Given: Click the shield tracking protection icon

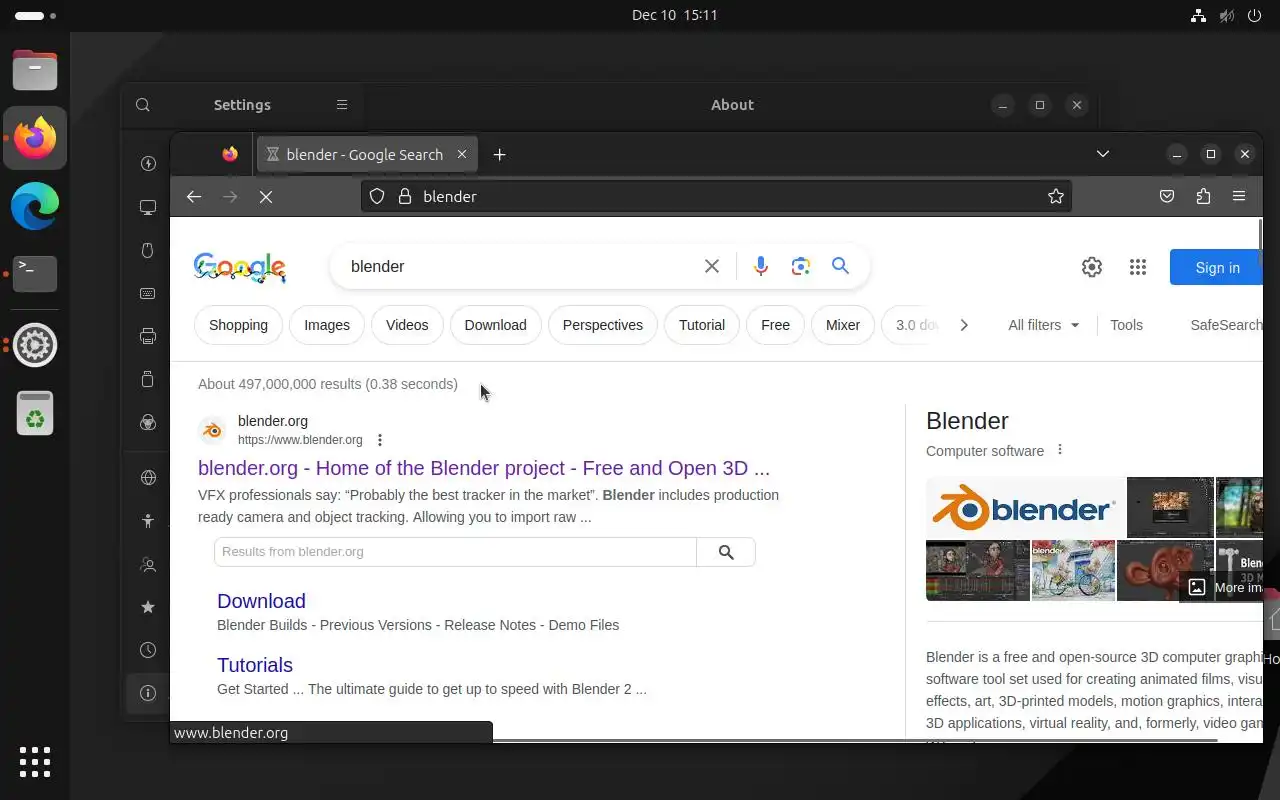Looking at the screenshot, I should click(x=377, y=197).
